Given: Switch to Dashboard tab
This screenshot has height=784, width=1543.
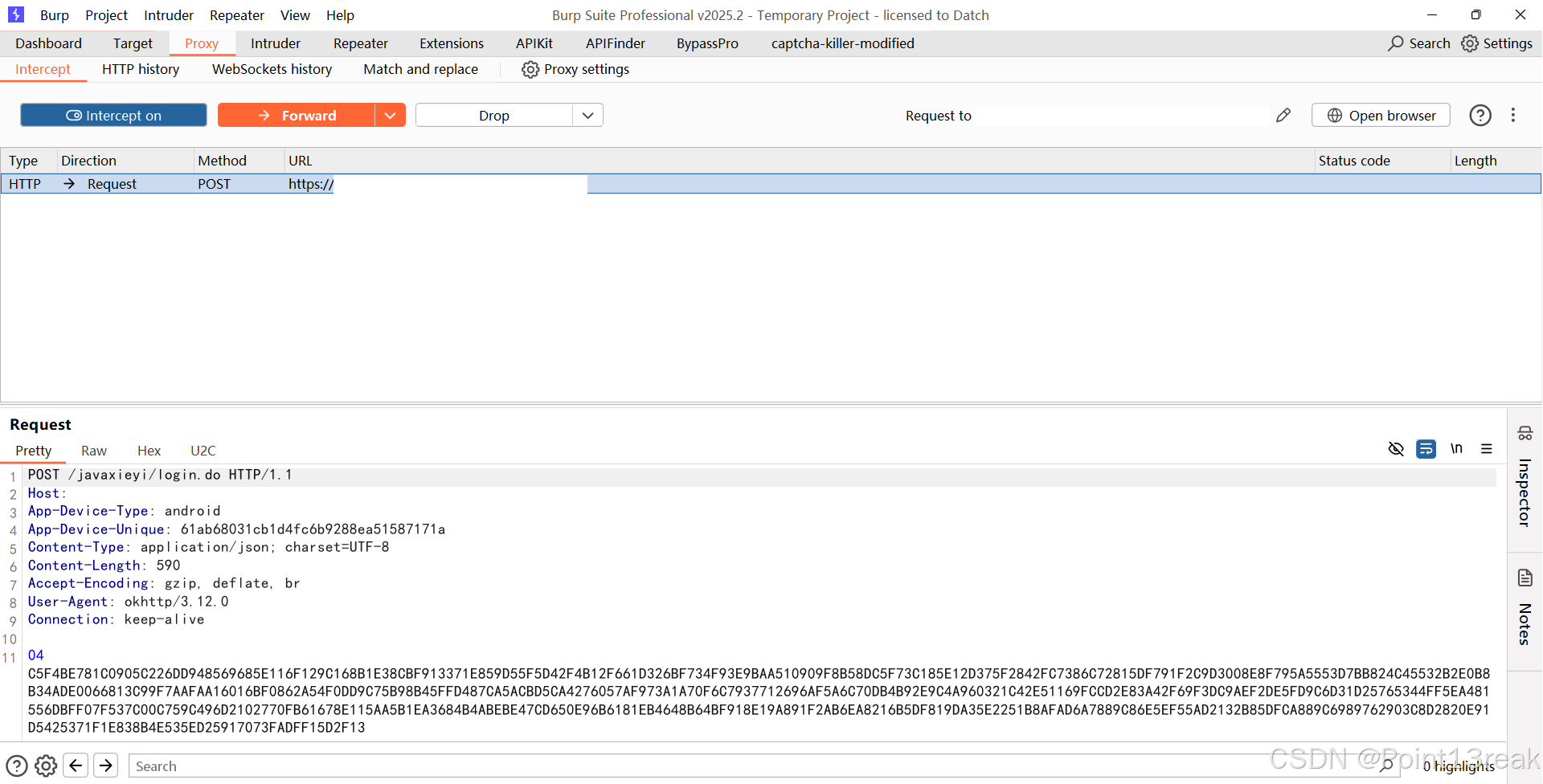Looking at the screenshot, I should point(48,43).
